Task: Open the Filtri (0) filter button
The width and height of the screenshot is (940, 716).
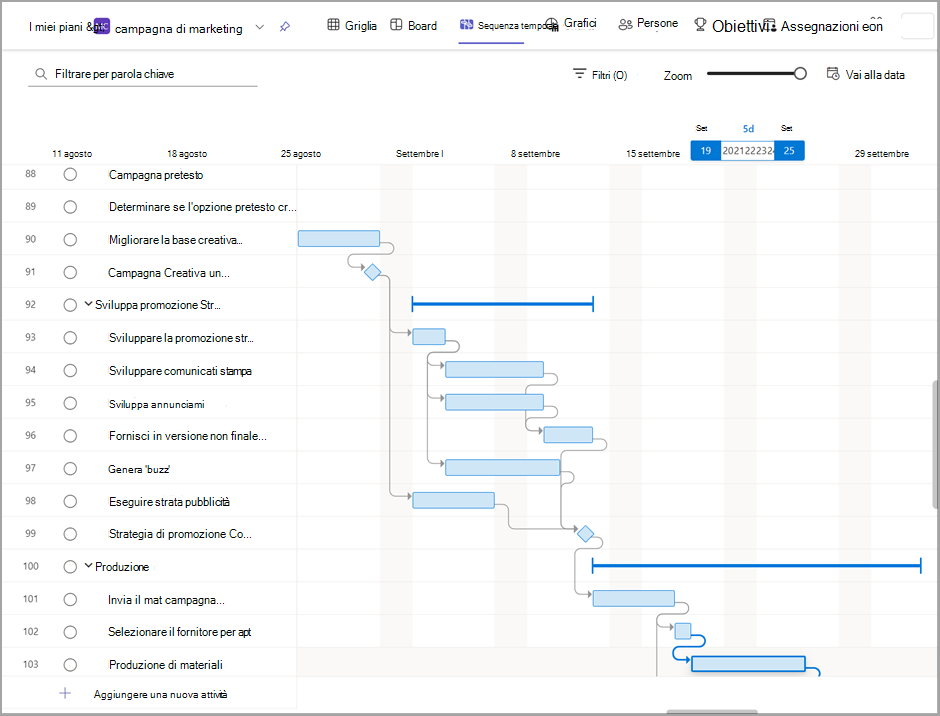Action: [x=600, y=74]
